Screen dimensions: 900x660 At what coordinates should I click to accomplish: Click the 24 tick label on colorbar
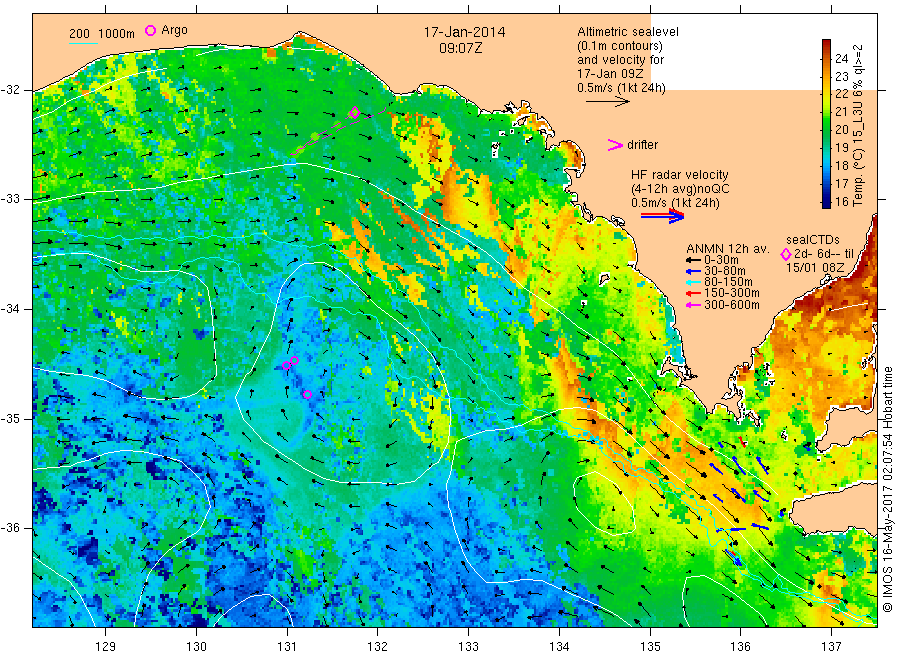[841, 58]
